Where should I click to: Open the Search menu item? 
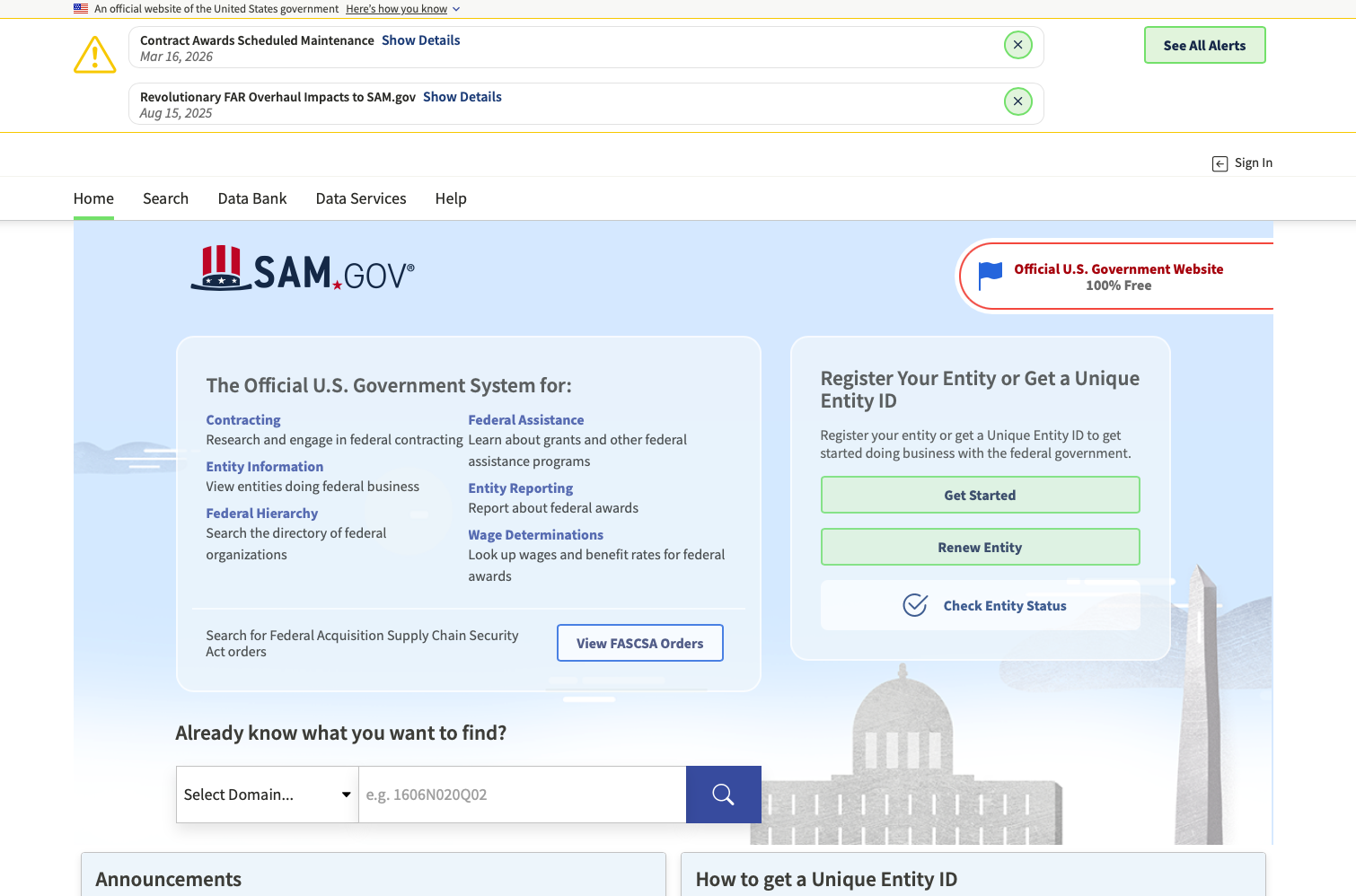click(166, 198)
